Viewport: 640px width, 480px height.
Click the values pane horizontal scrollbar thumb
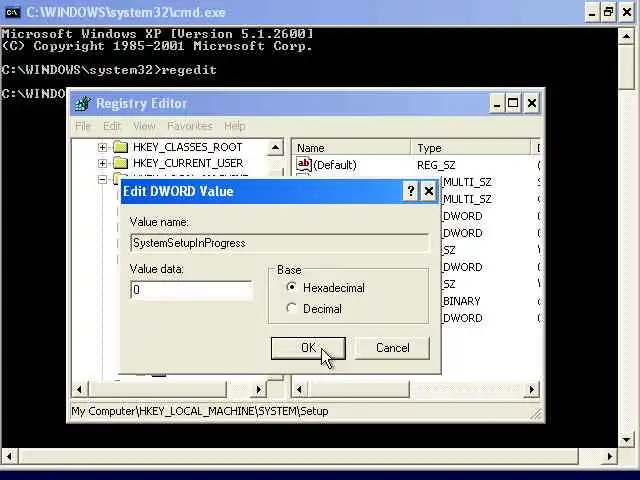(358, 389)
